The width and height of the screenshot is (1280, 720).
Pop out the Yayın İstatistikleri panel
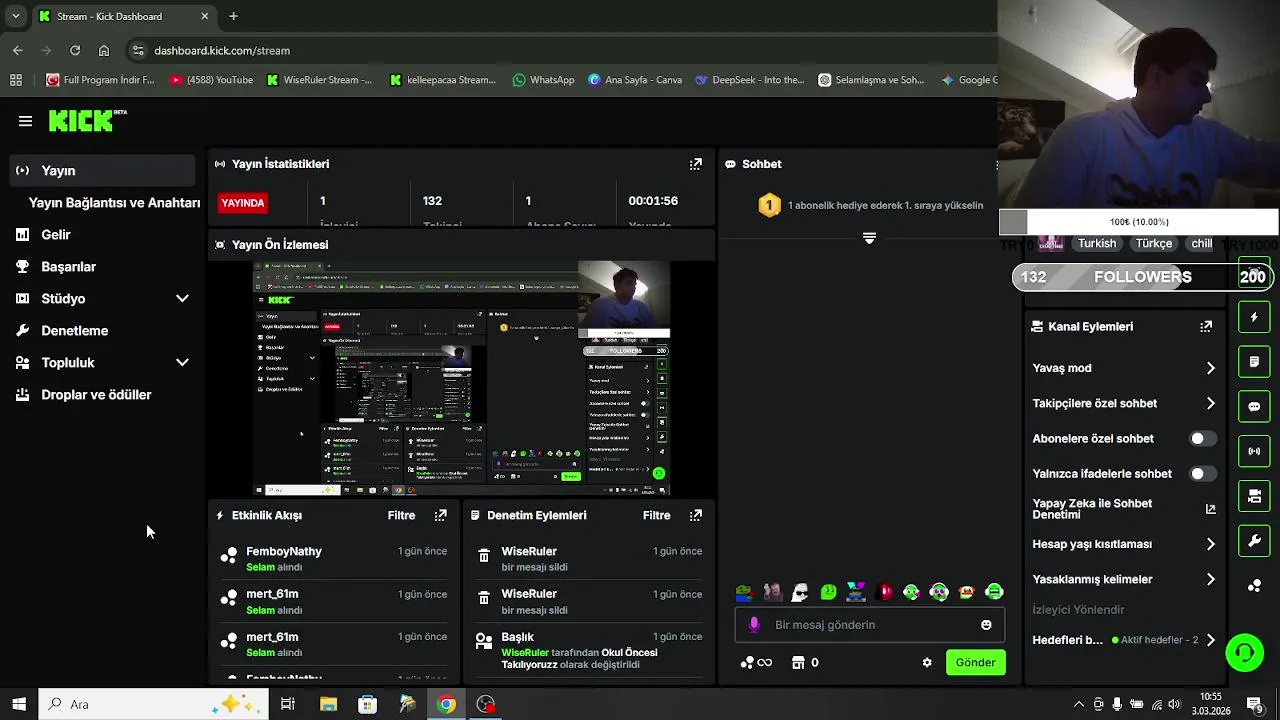(x=696, y=164)
